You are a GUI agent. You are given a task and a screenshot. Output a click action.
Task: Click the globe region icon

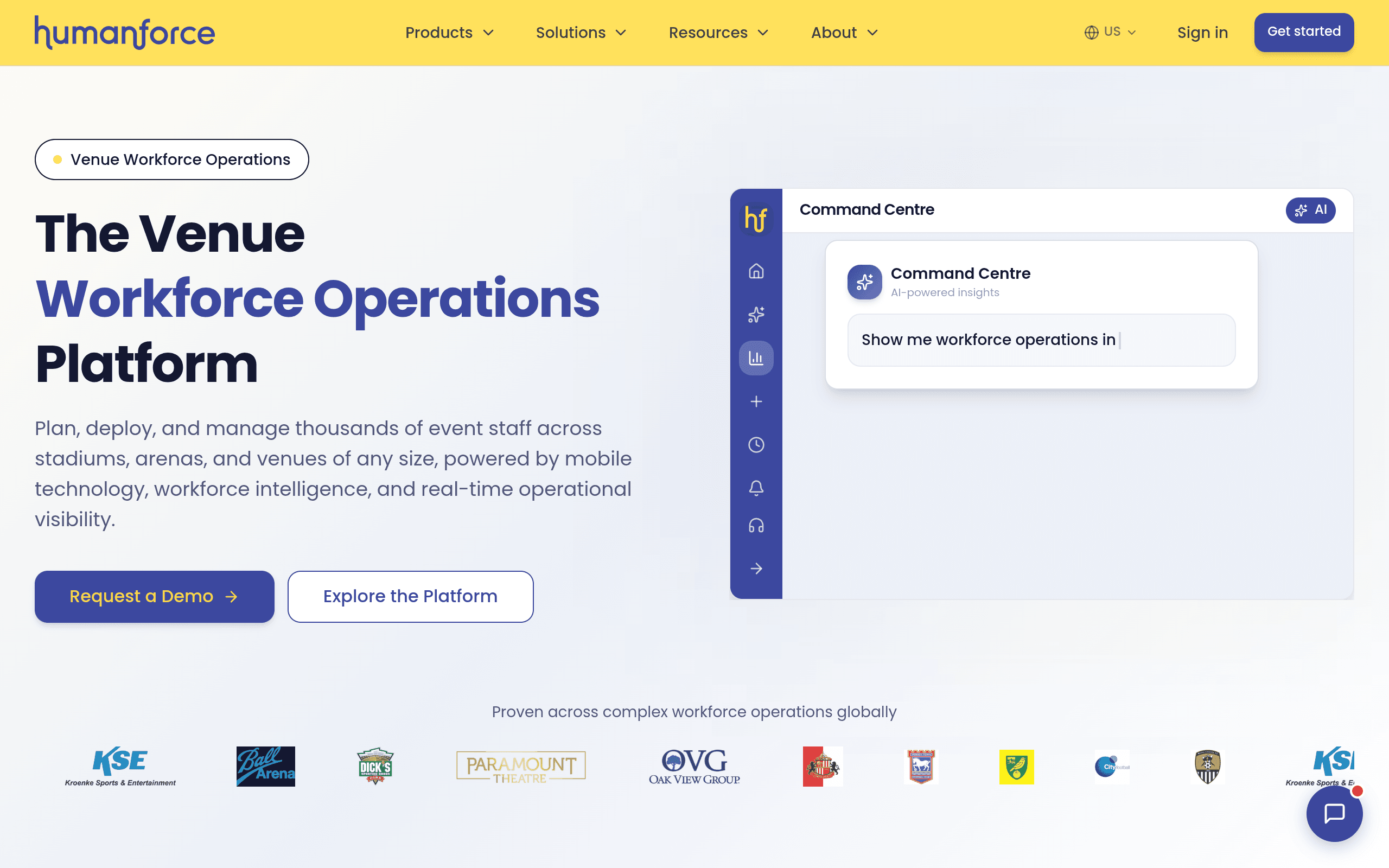1091,32
